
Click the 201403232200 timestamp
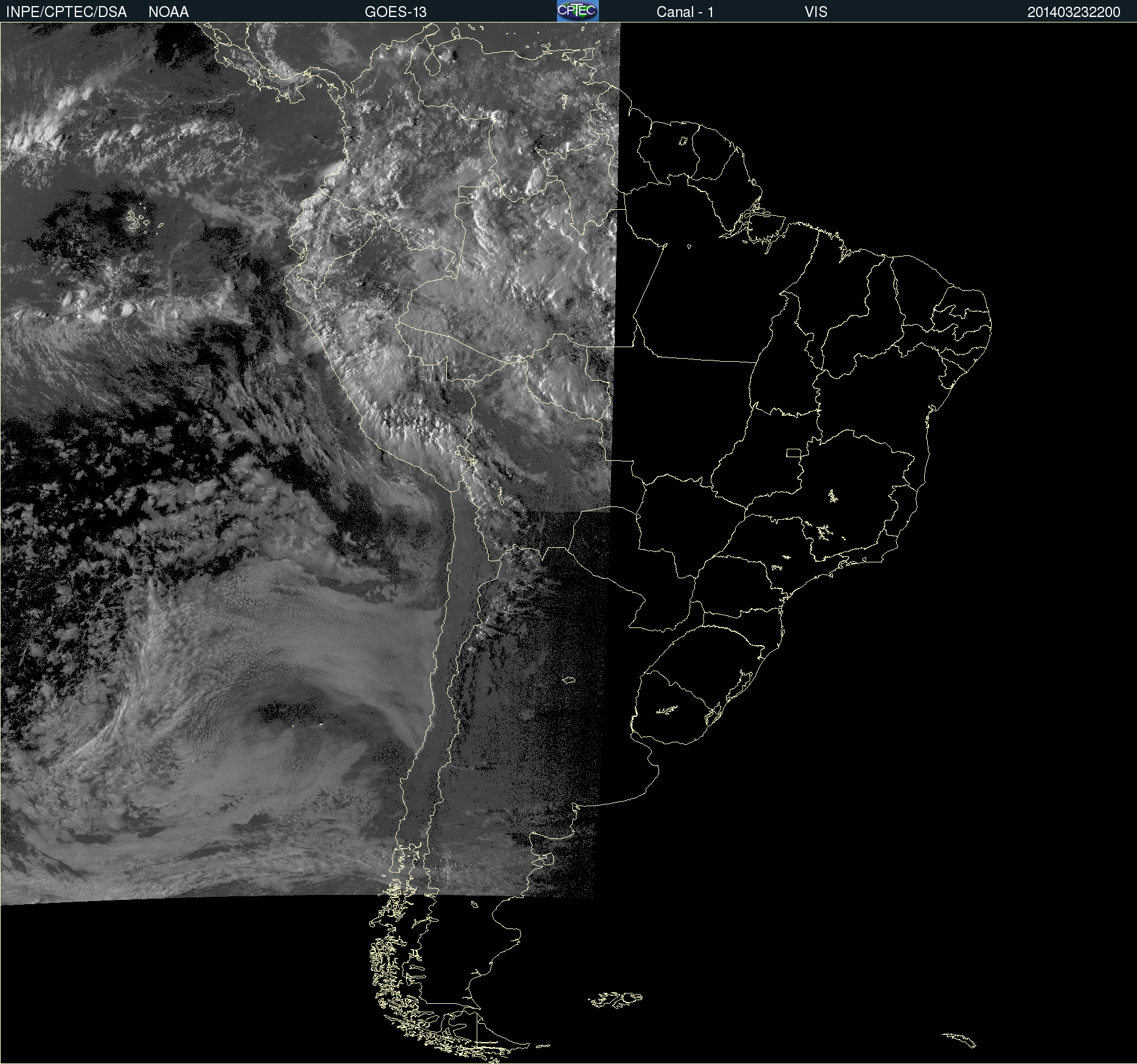1073,12
